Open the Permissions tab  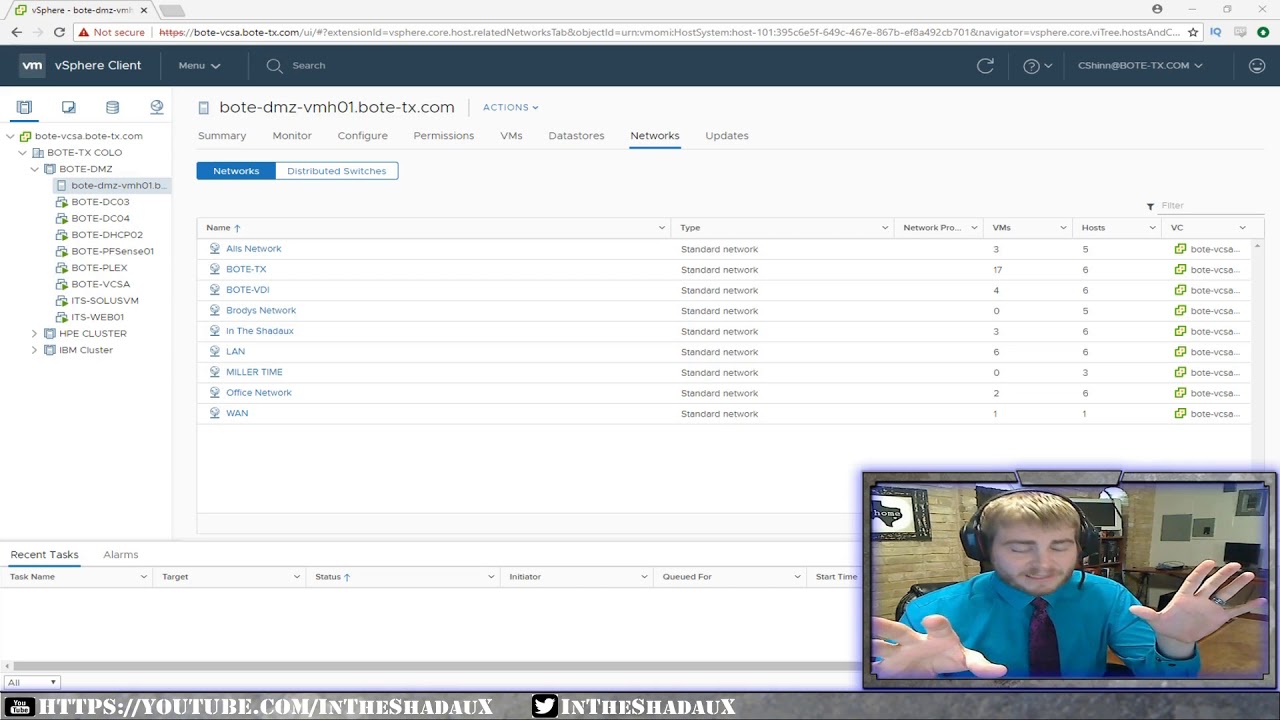(444, 136)
